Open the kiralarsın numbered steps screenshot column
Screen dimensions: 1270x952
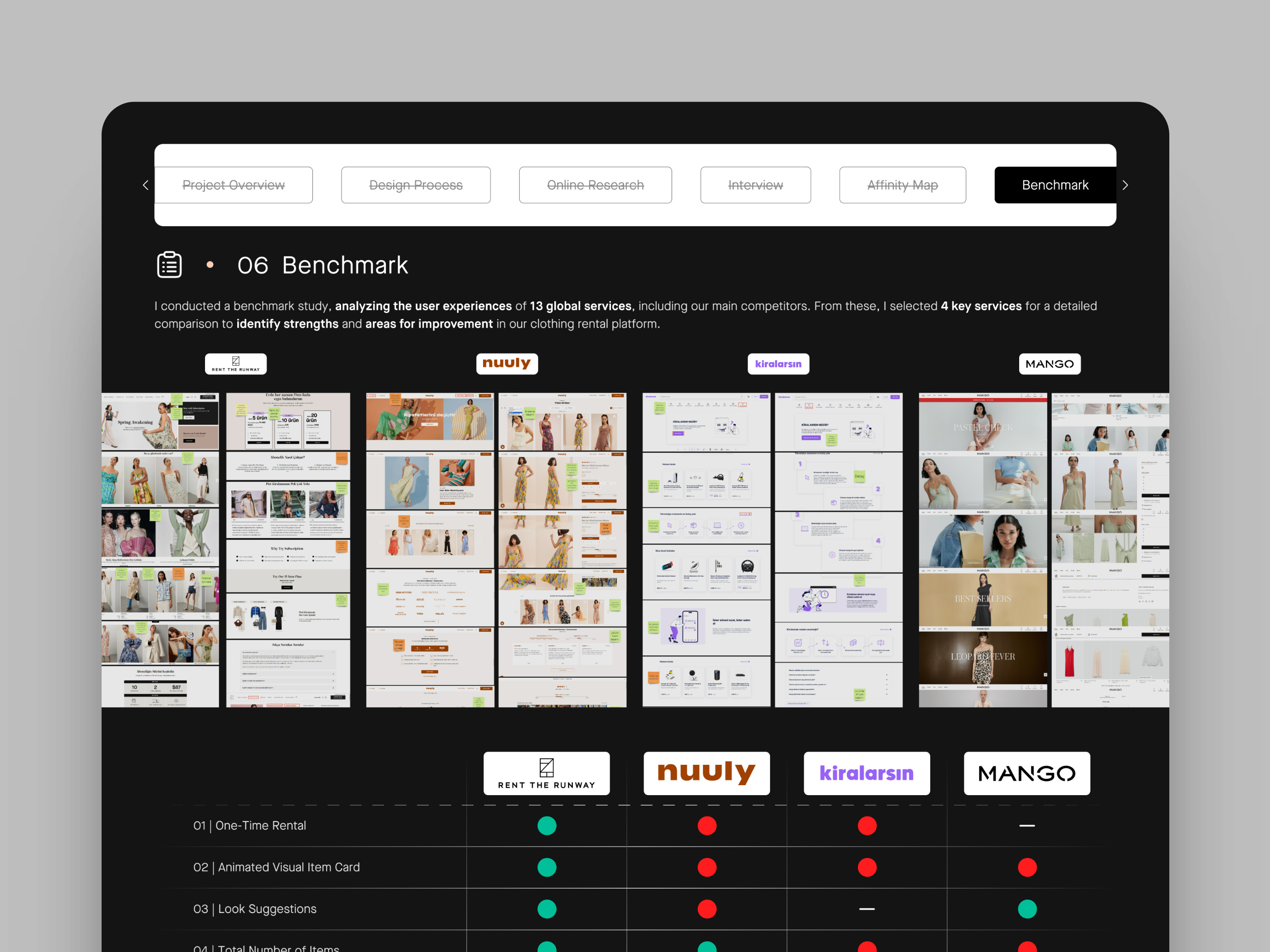tap(839, 550)
